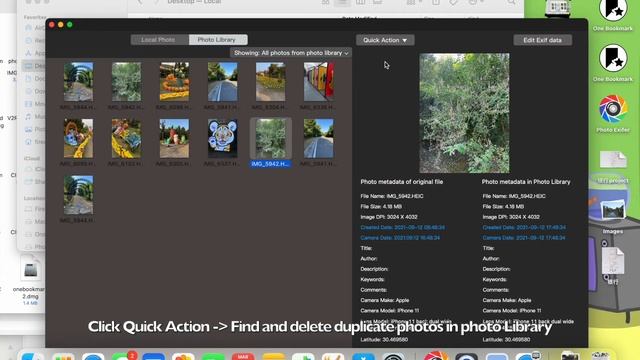This screenshot has height=360, width=640.
Task: Select the cartoon tiger photo thumbnail
Action: (222, 138)
